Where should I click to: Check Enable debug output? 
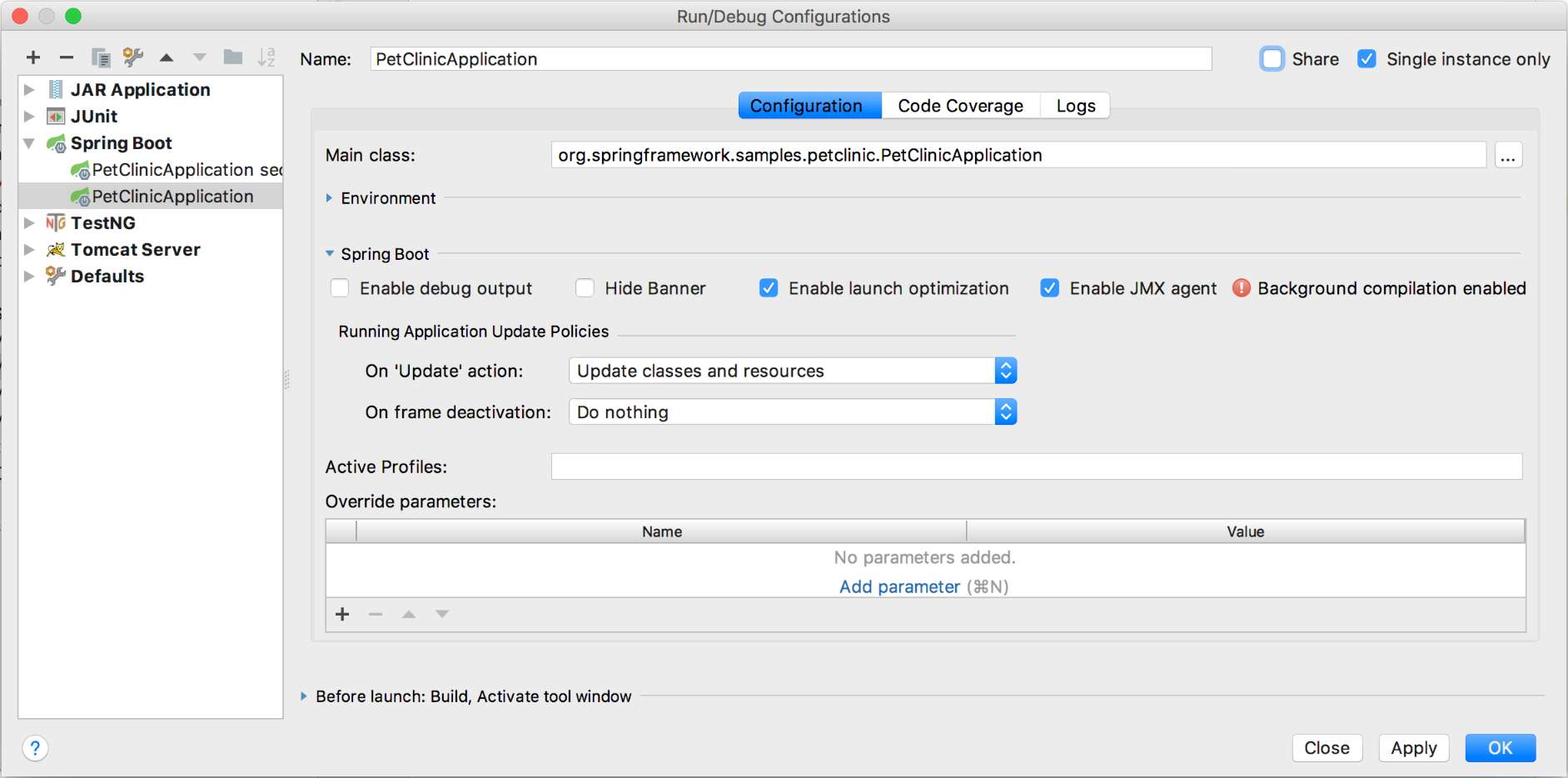pyautogui.click(x=340, y=288)
